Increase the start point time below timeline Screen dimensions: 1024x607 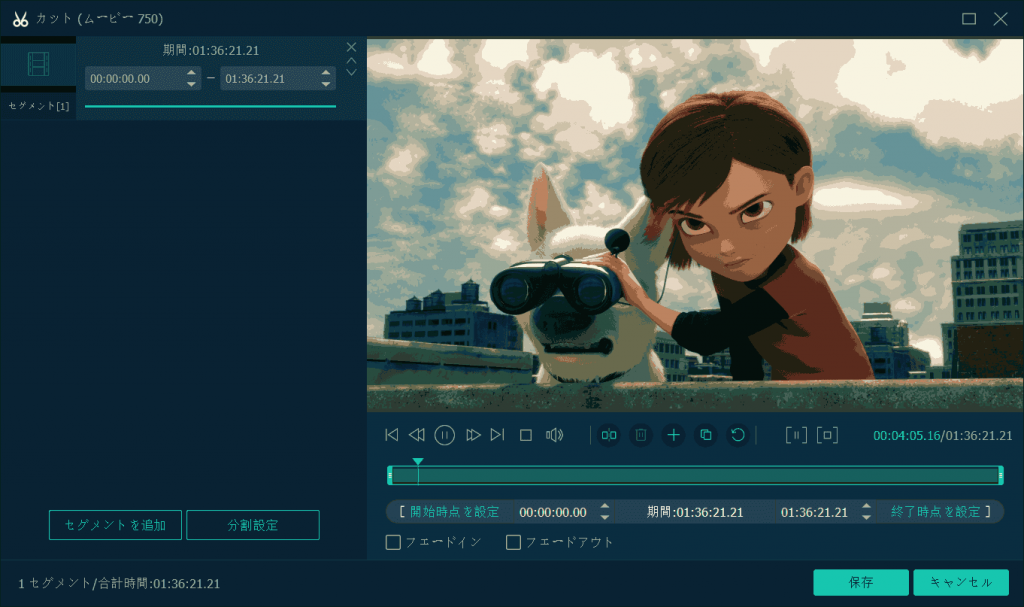pos(605,506)
